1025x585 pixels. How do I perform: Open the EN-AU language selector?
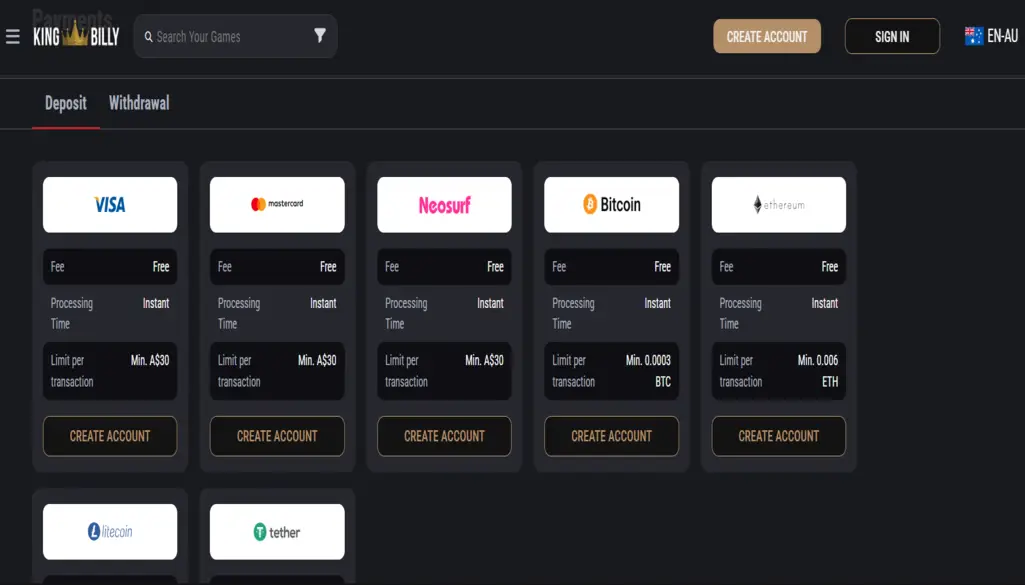tap(991, 36)
